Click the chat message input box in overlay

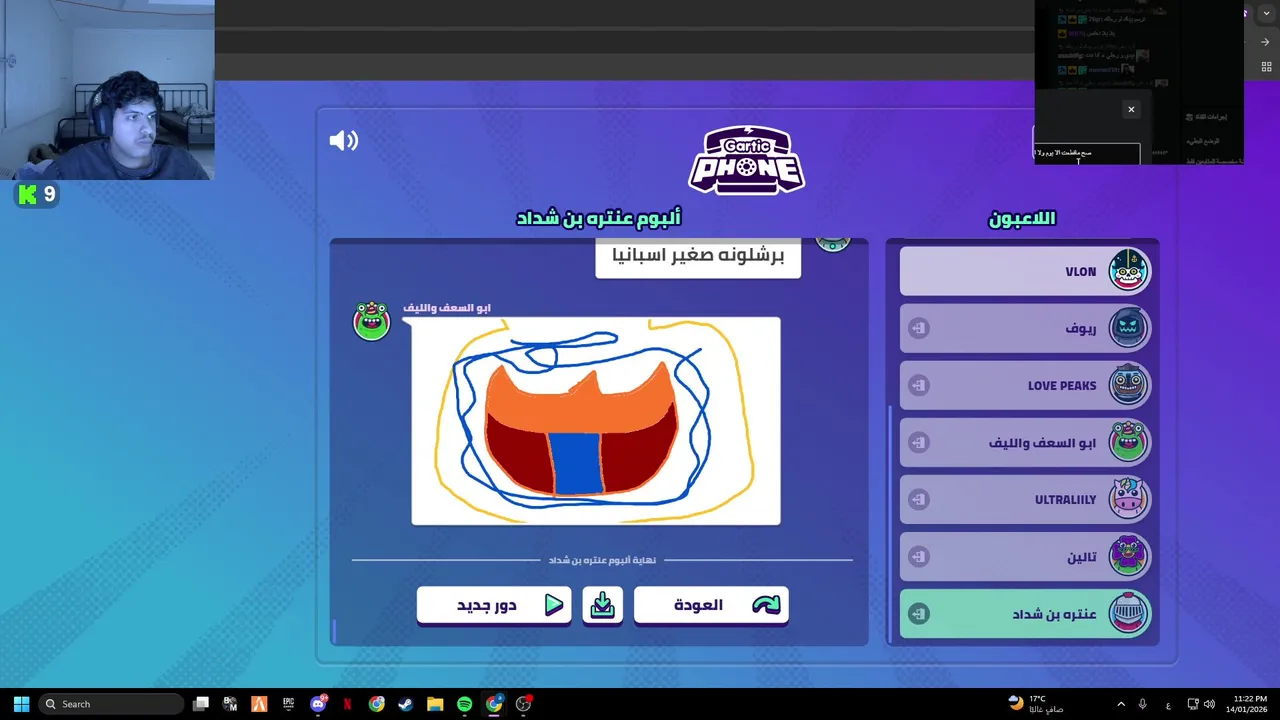pyautogui.click(x=1087, y=153)
